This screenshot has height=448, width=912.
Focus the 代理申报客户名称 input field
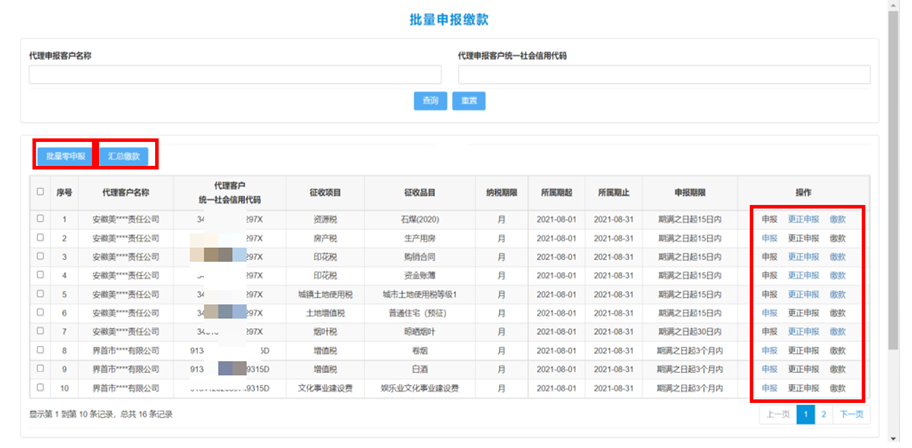click(235, 74)
